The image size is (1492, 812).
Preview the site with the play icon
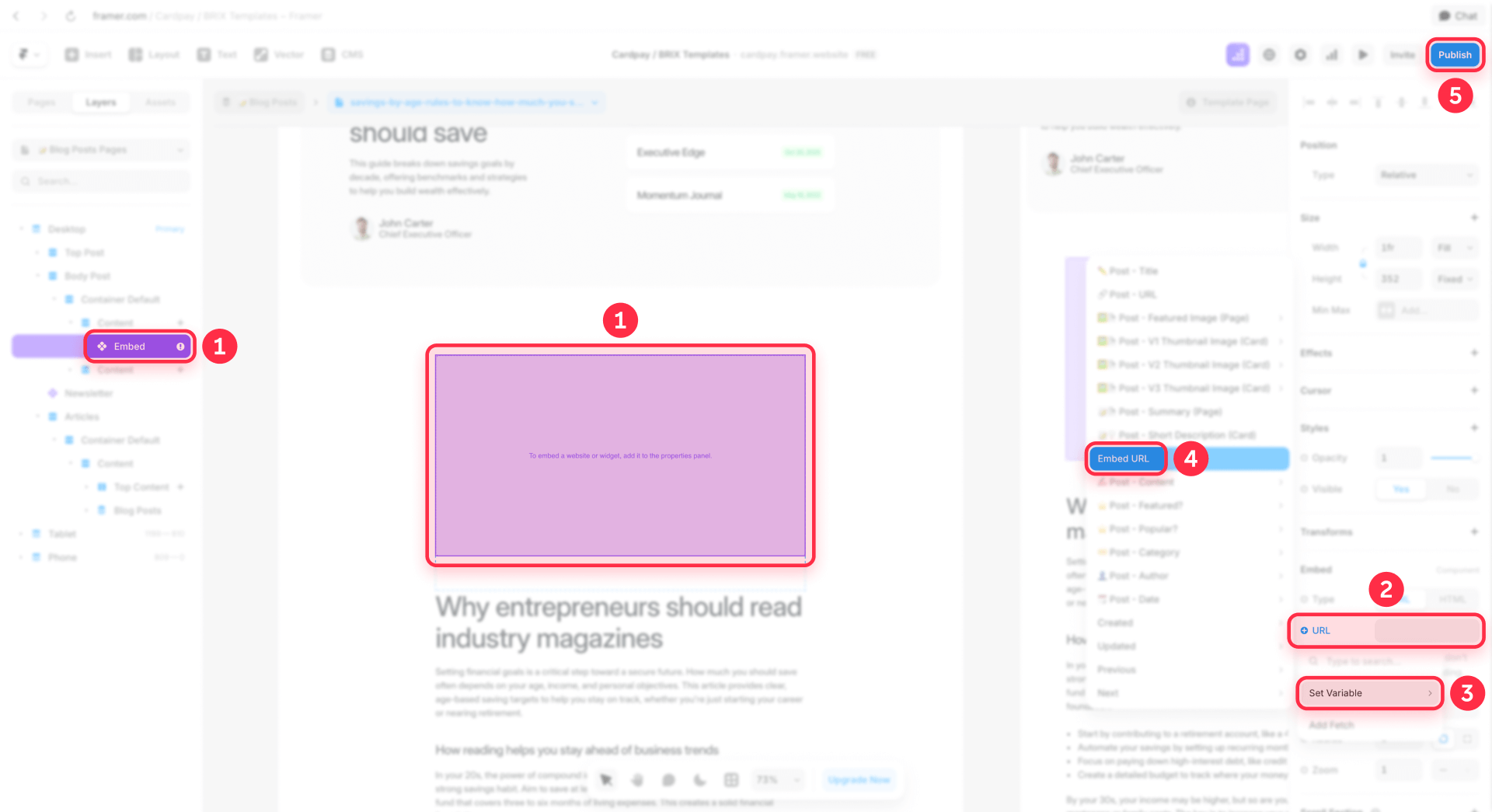[1362, 54]
